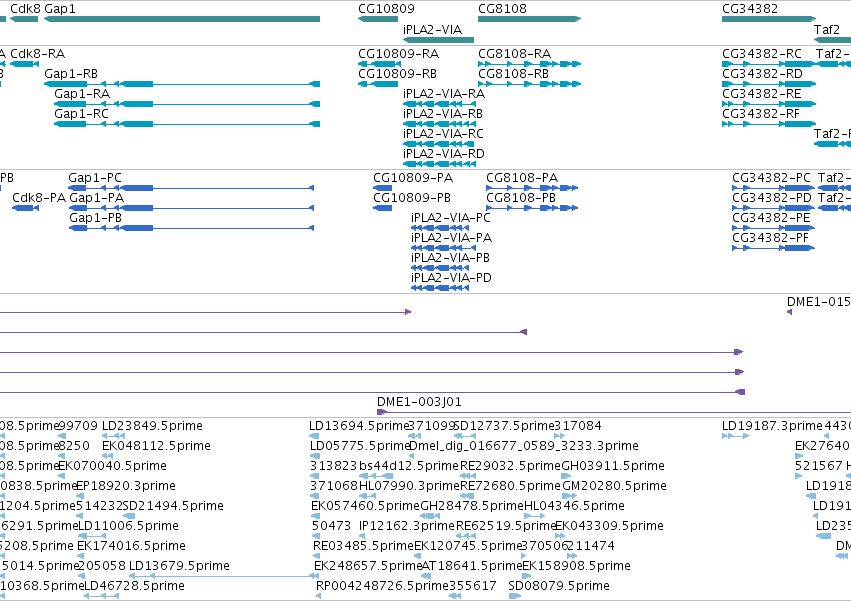
Task: Click transcript Cdk8-RA
Action: point(24,64)
